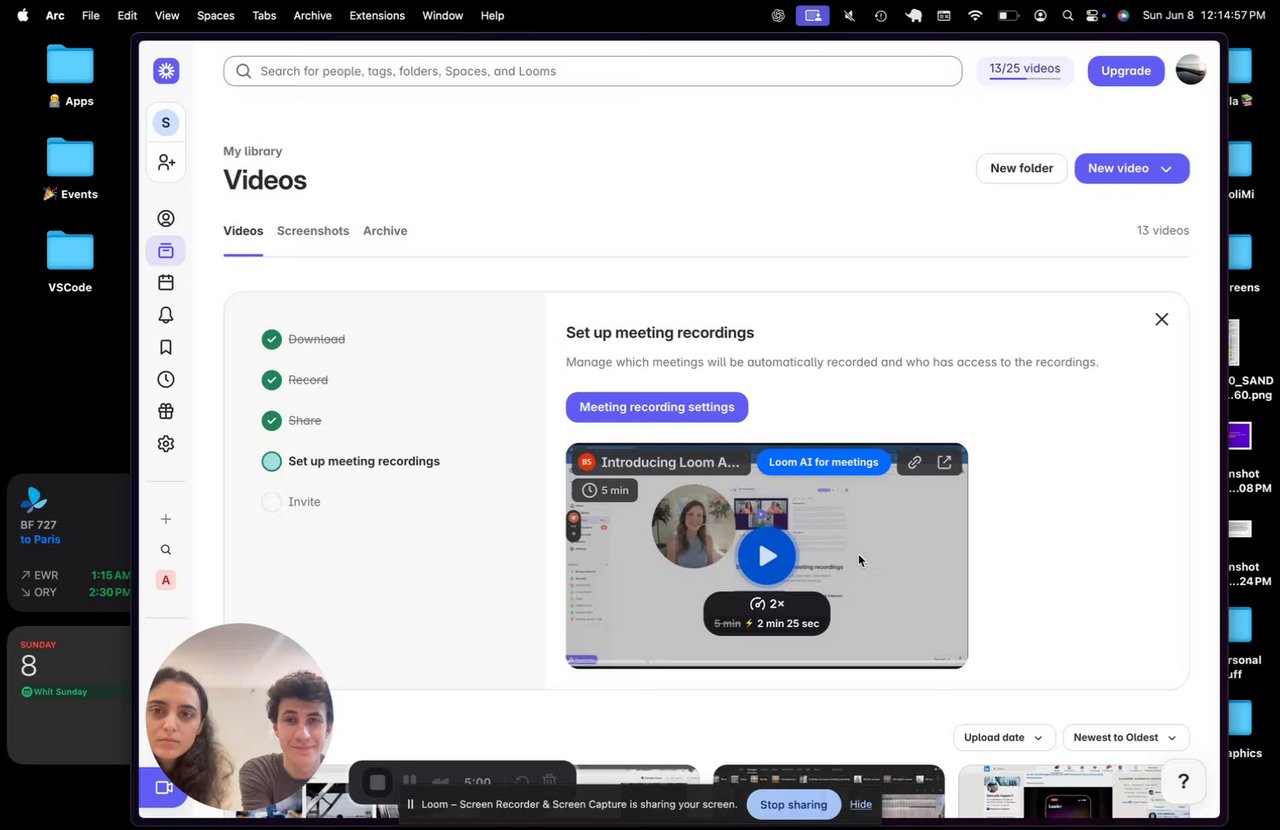Image resolution: width=1280 pixels, height=830 pixels.
Task: Switch to the Screenshots tab
Action: 313,231
